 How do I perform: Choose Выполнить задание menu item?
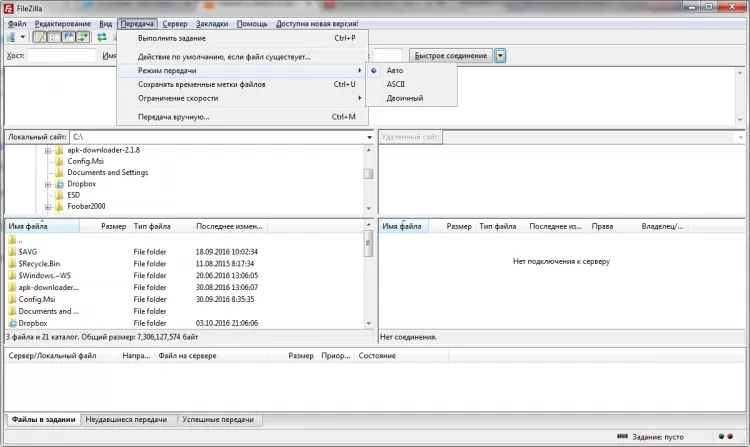pos(243,38)
